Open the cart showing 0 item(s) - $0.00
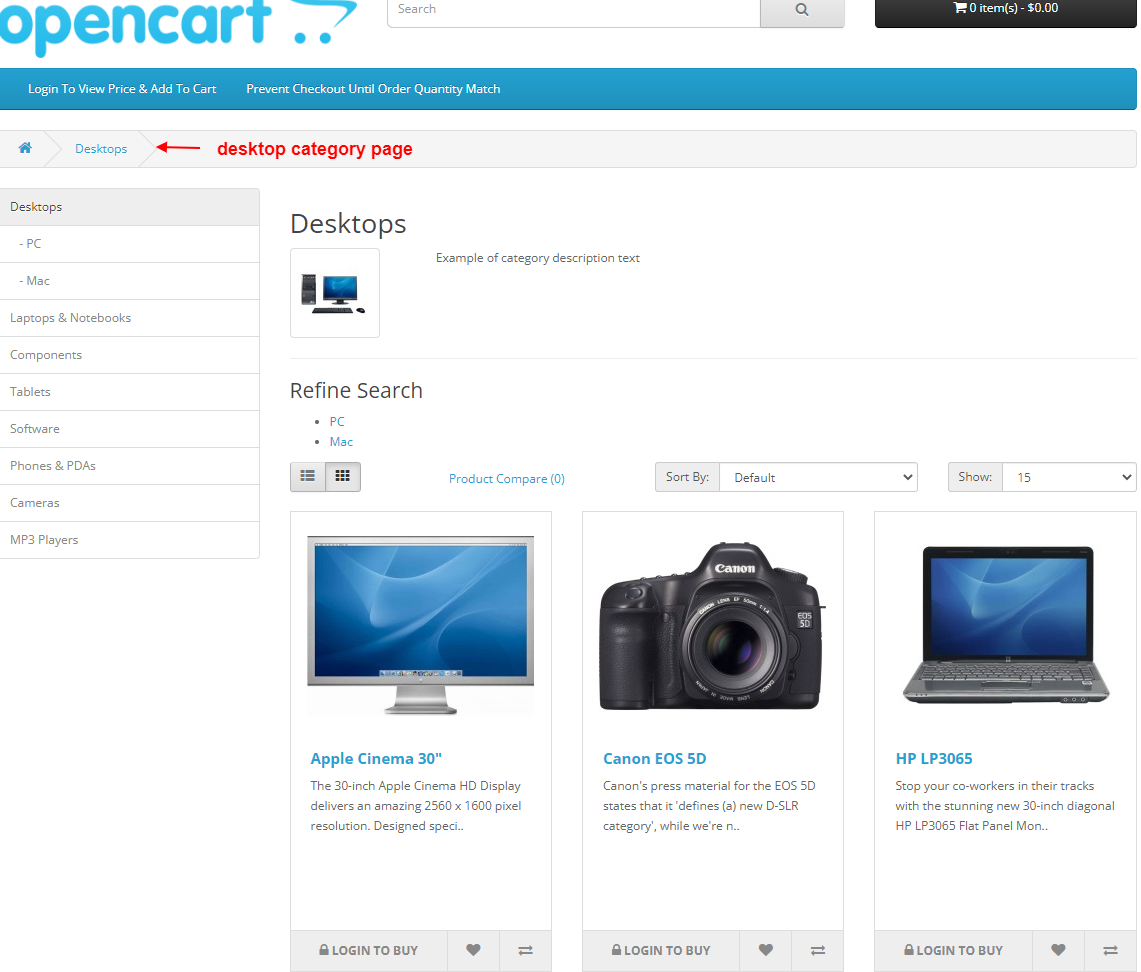This screenshot has width=1141, height=972. pos(1004,9)
